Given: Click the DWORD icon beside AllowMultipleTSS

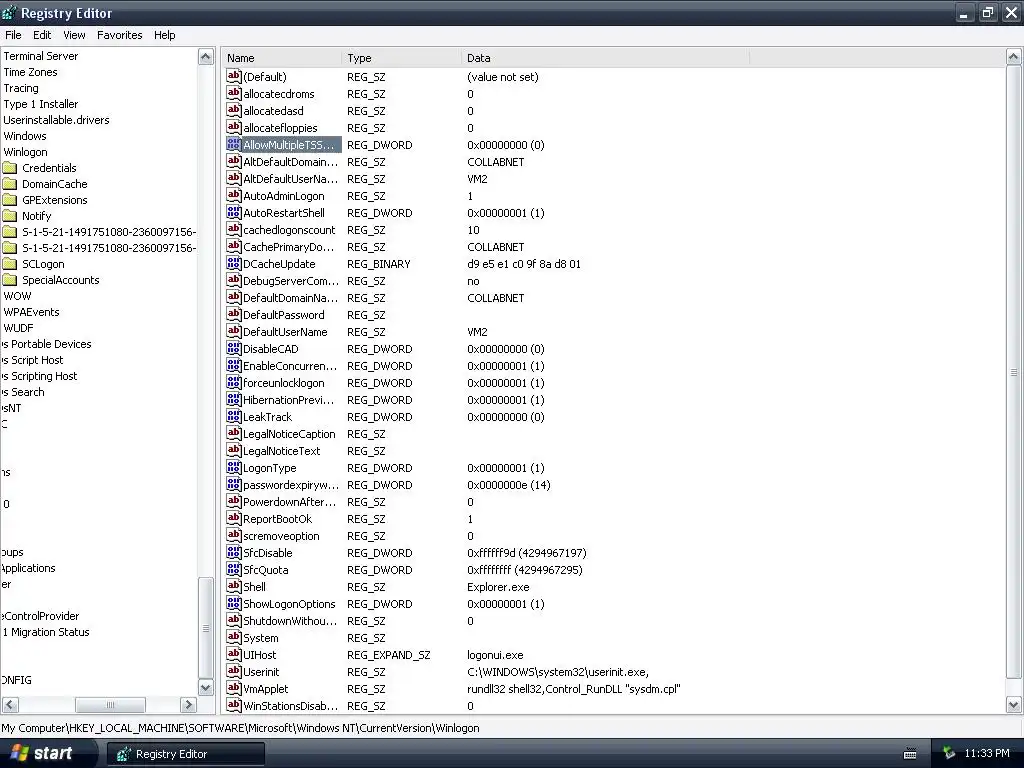Looking at the screenshot, I should 234,144.
